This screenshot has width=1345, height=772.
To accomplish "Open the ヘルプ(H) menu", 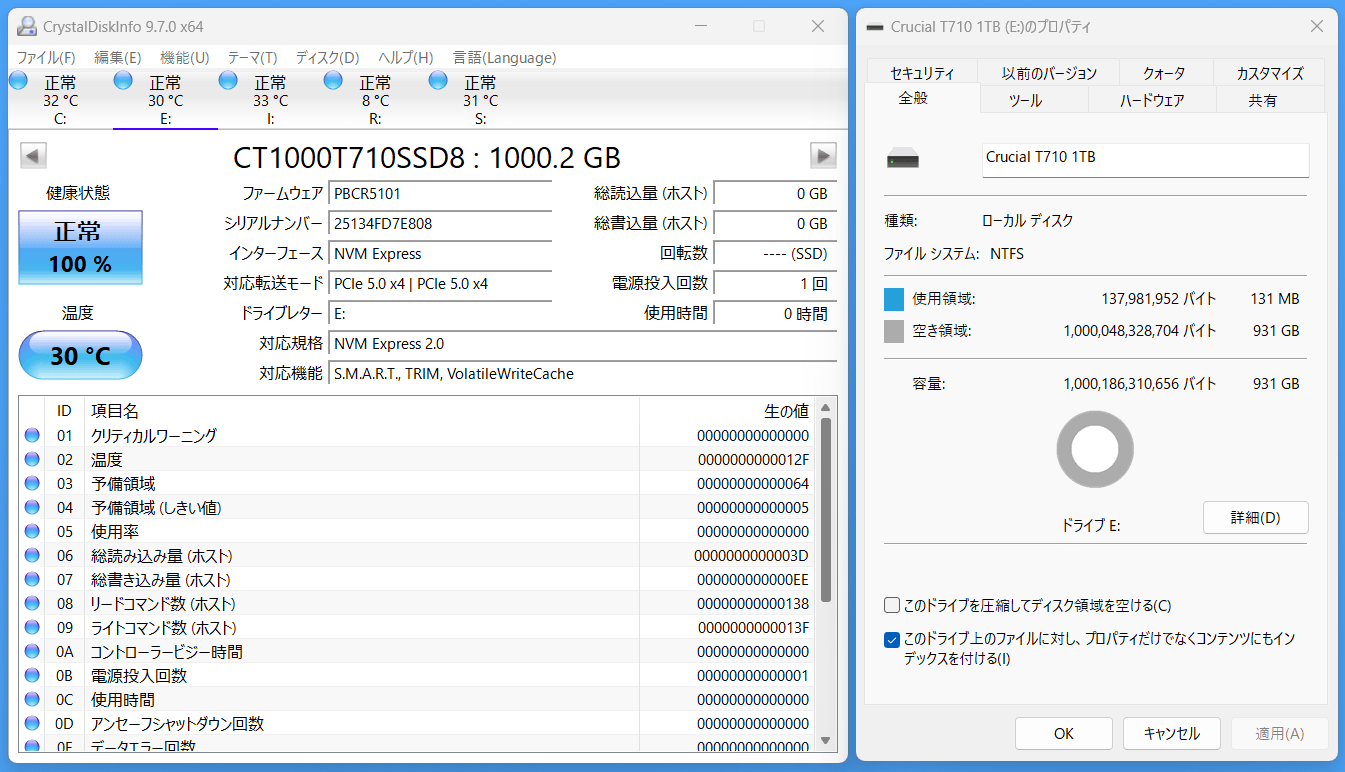I will click(406, 58).
